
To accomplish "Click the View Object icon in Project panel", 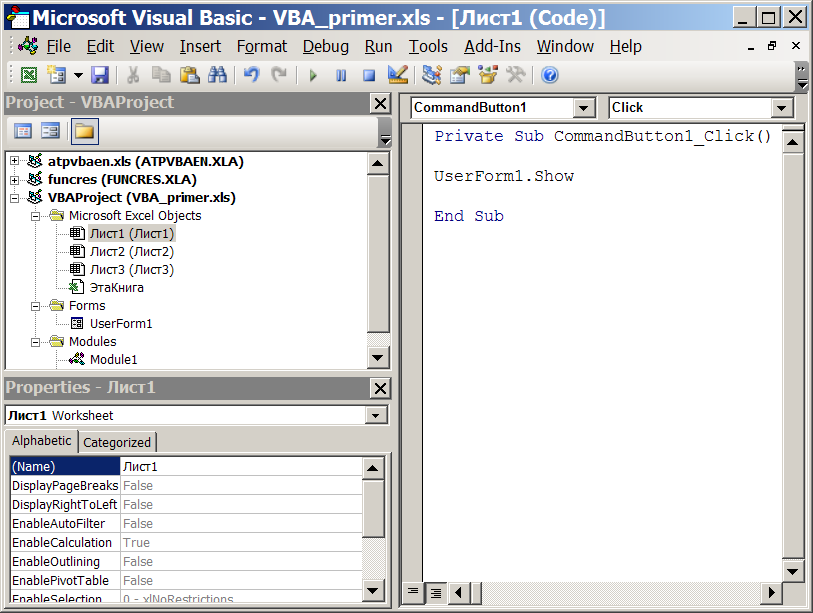I will point(50,131).
